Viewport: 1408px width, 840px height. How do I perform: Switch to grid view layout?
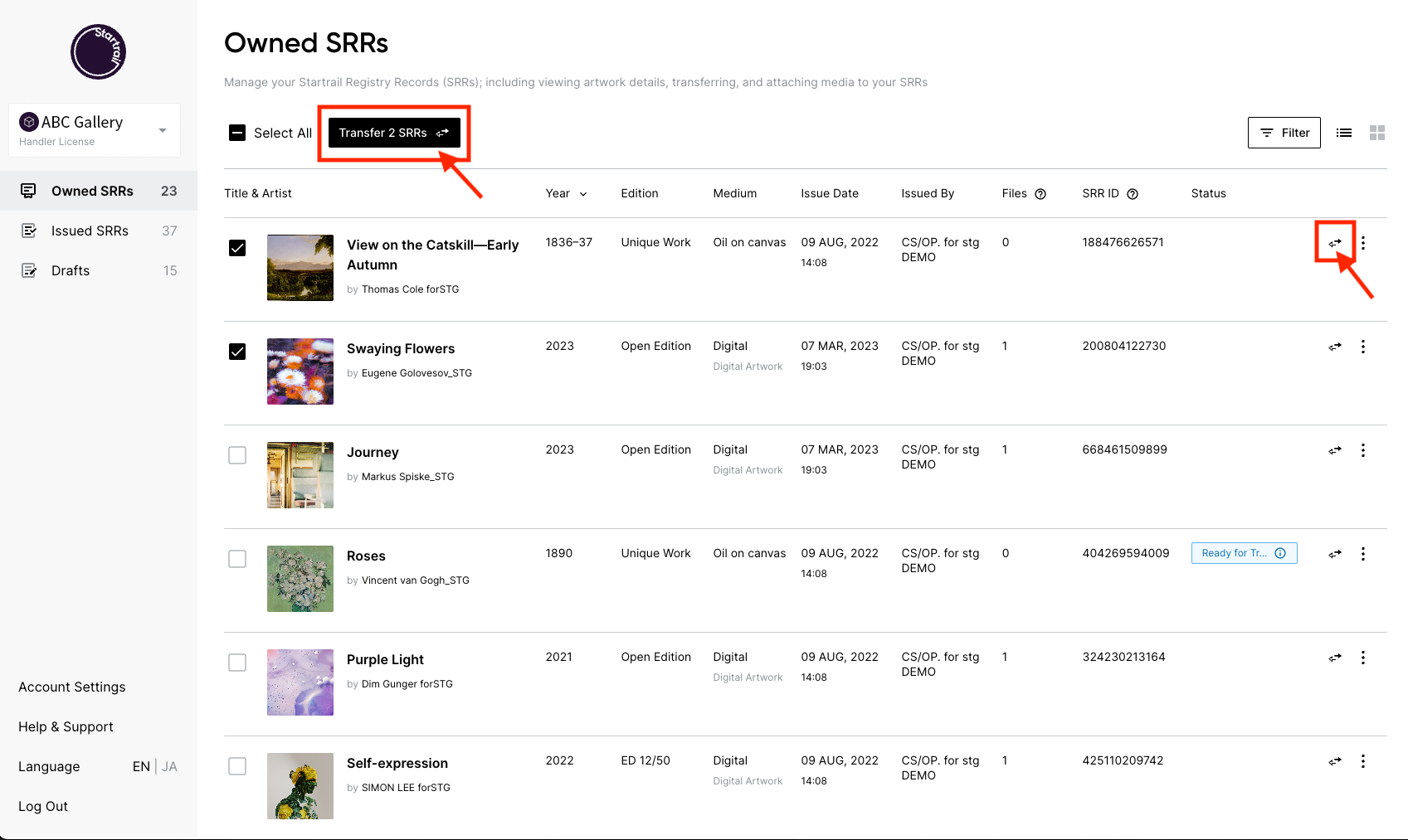click(1377, 133)
